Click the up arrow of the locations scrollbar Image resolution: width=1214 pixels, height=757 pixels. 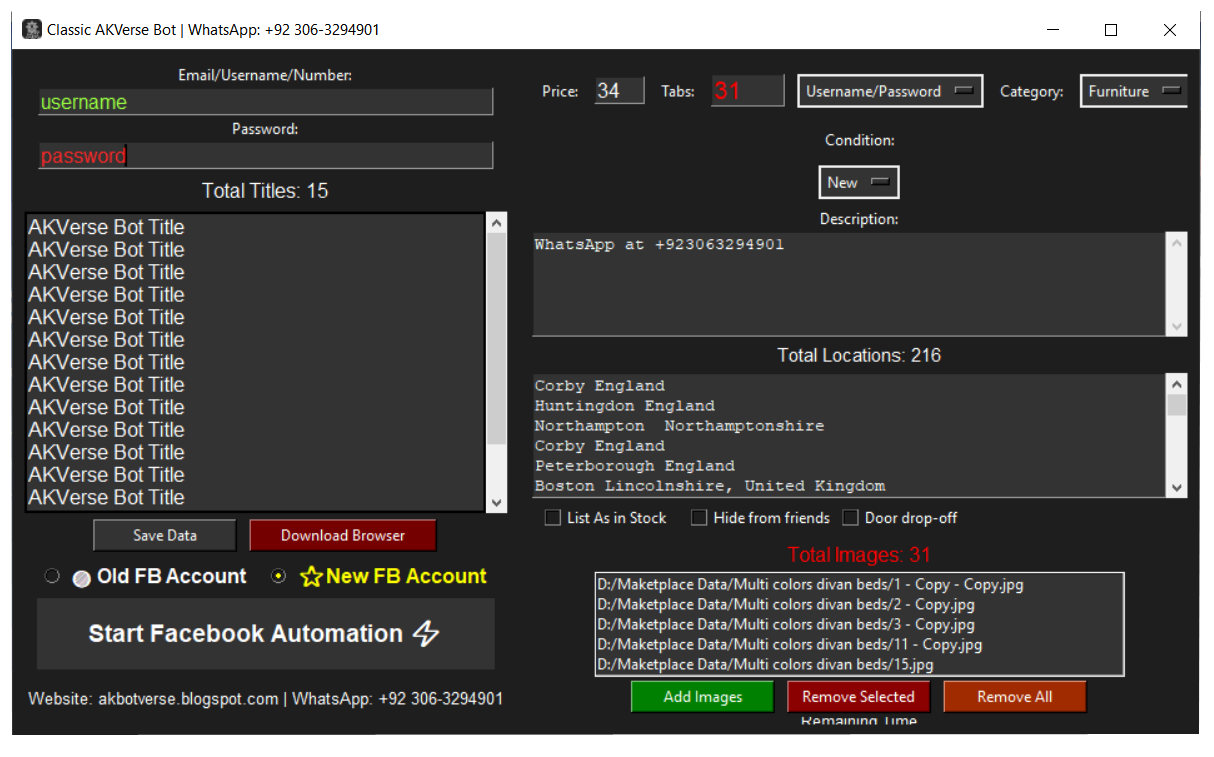pos(1177,384)
